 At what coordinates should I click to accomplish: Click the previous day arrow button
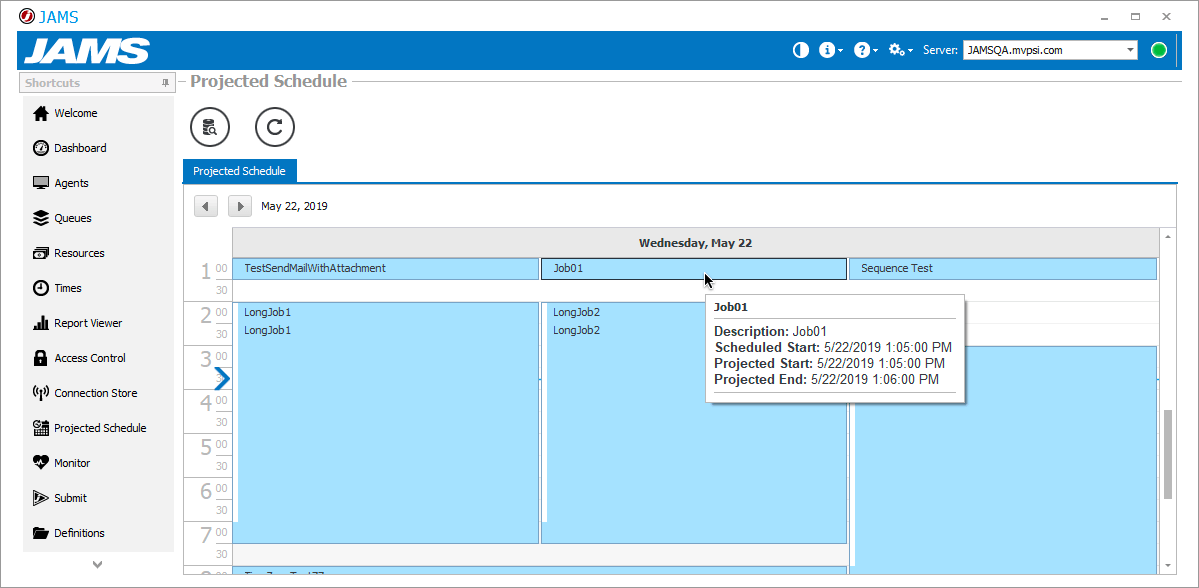click(205, 205)
